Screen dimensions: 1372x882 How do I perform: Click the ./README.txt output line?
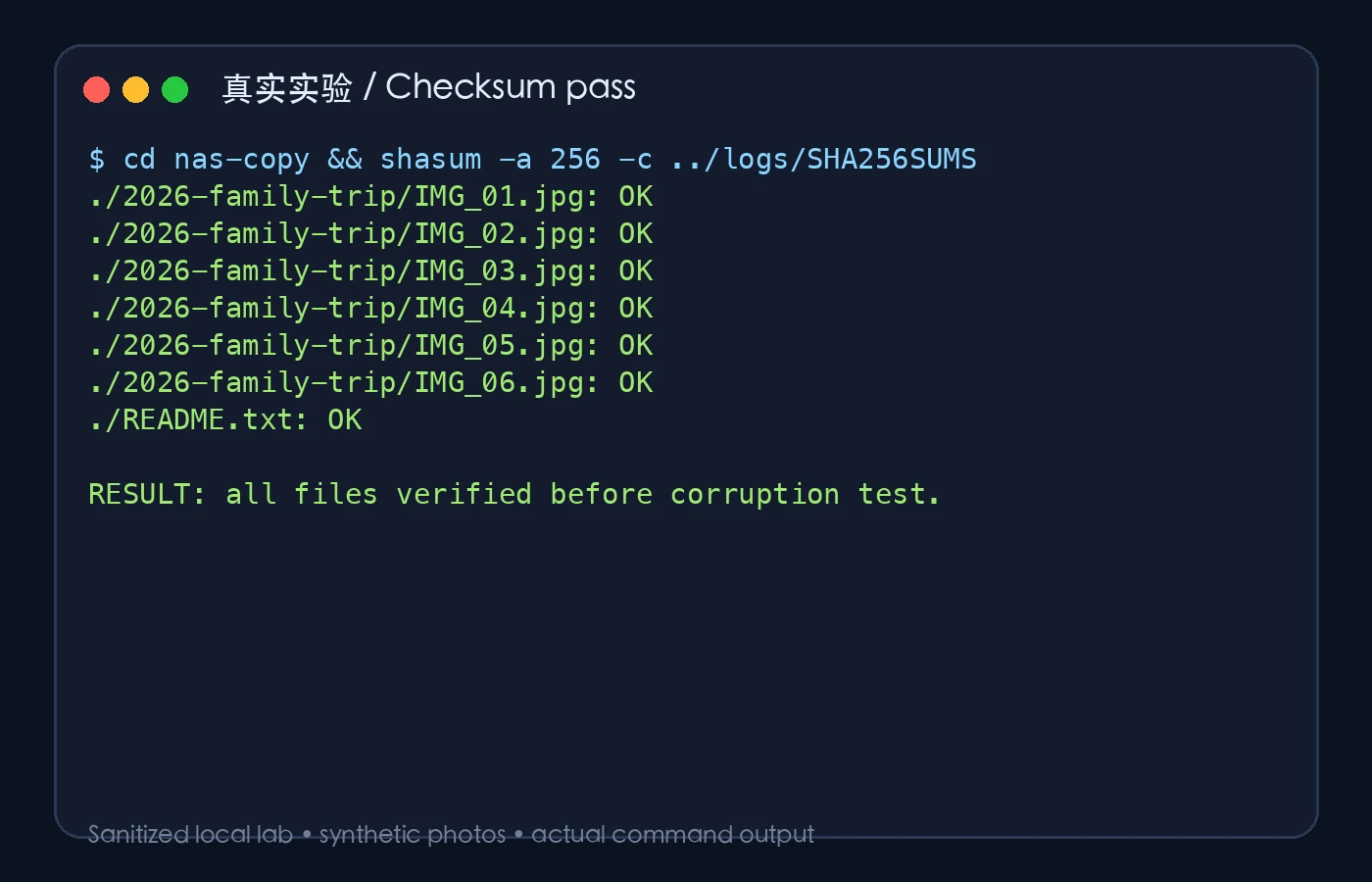point(225,420)
